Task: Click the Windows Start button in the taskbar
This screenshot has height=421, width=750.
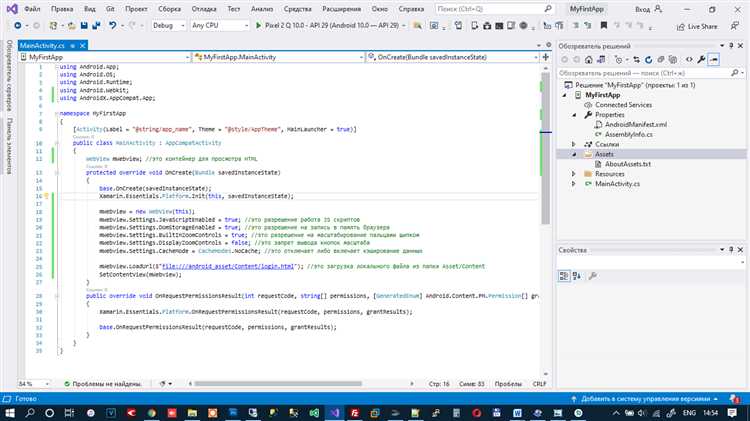Action: coord(9,411)
